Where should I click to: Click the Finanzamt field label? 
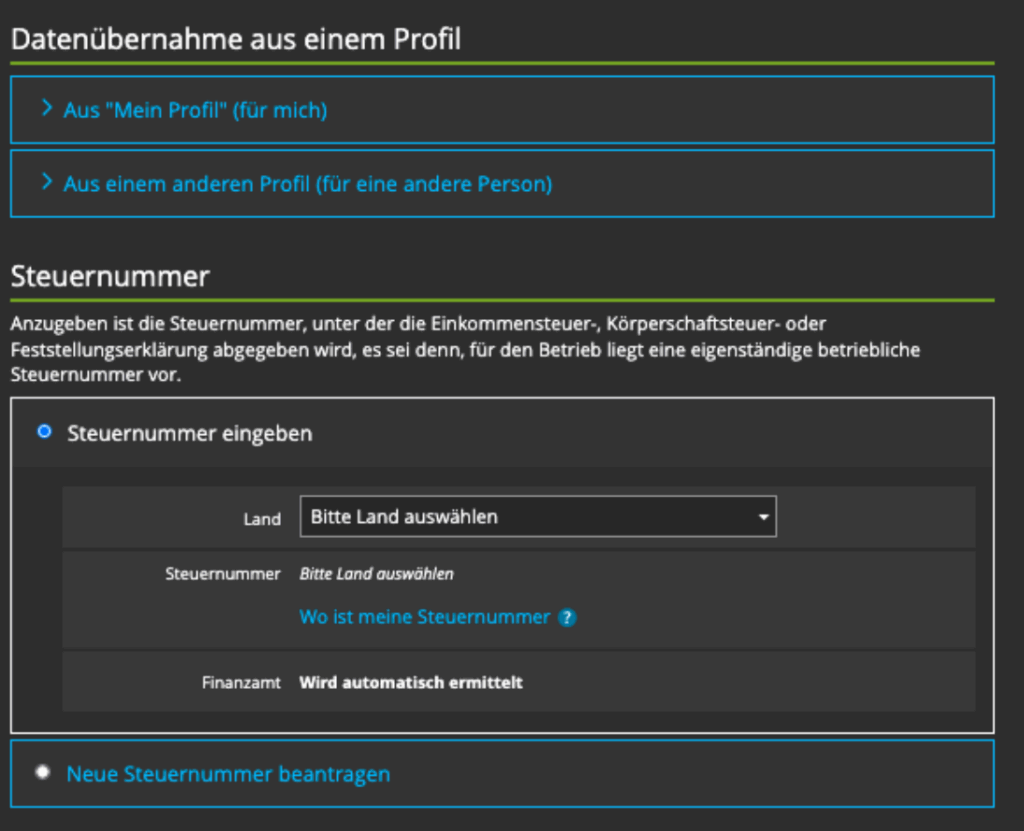pos(241,683)
